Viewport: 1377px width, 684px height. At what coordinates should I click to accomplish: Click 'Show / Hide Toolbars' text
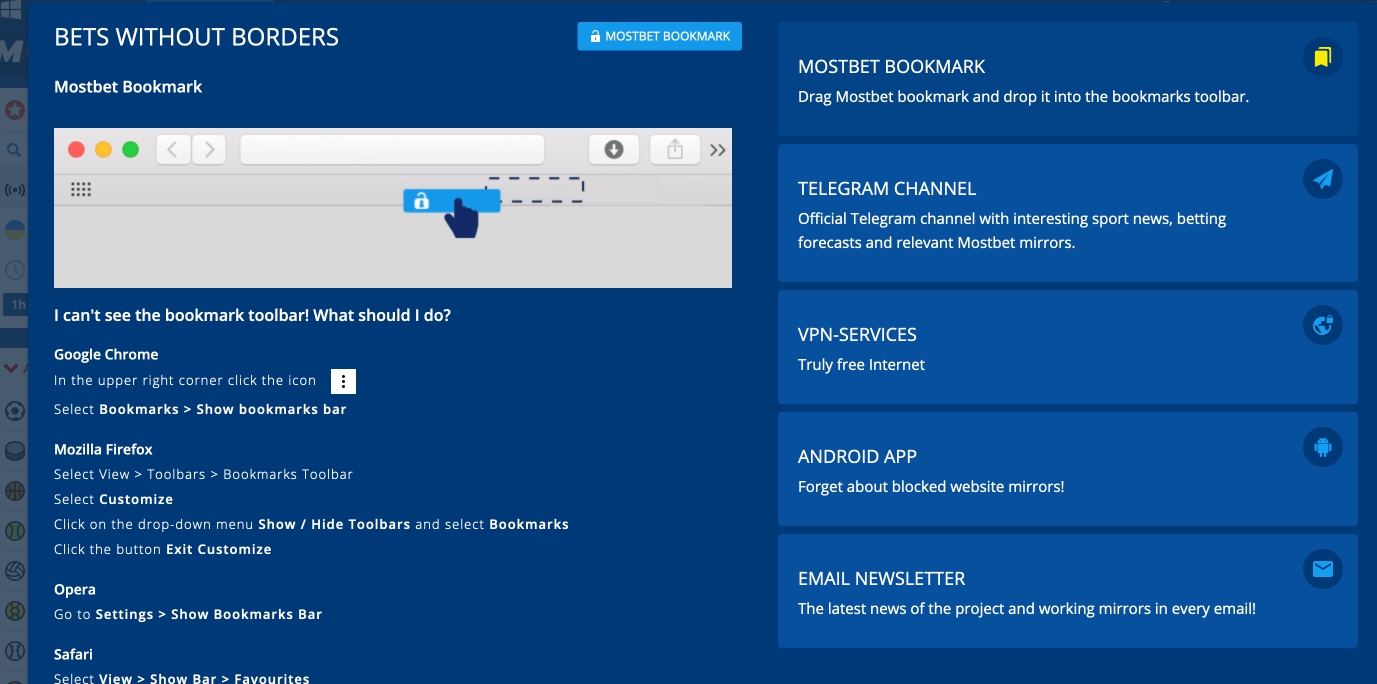334,524
